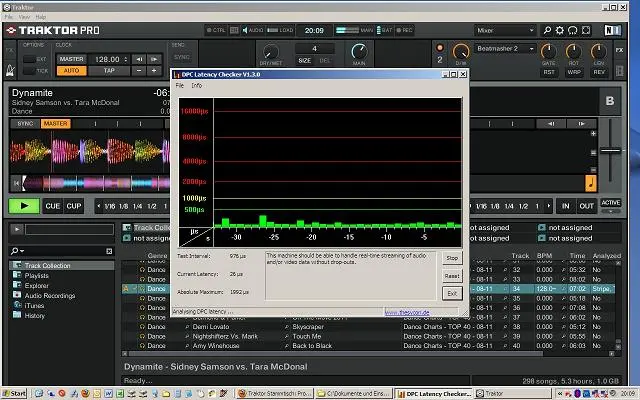The image size is (640, 400).
Task: Open the File menu in DPC Latency Checker
Action: click(180, 86)
